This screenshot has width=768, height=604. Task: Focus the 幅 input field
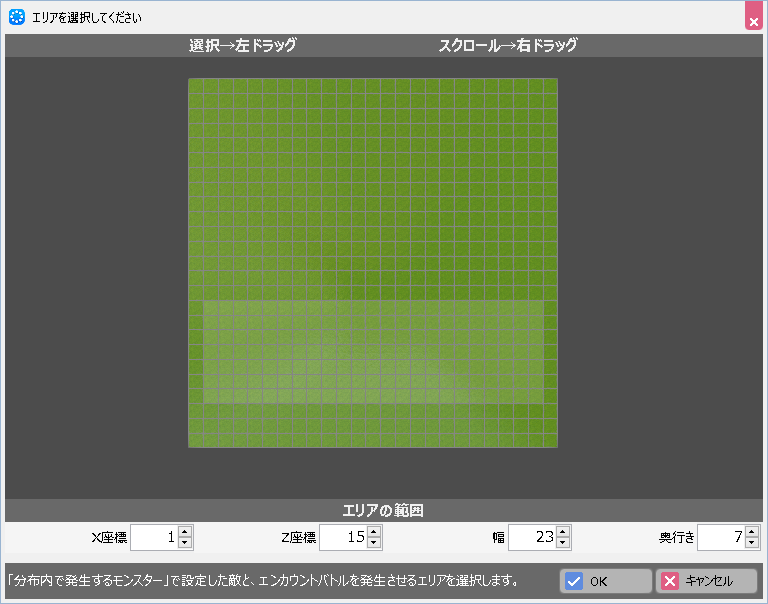click(x=531, y=538)
